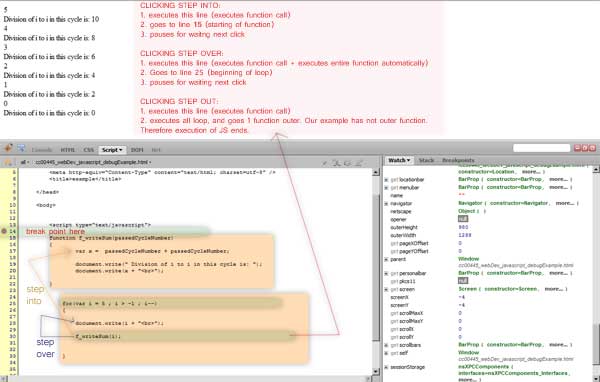600x382 pixels.
Task: Click the scrollMaxY property name
Action: 411,321
